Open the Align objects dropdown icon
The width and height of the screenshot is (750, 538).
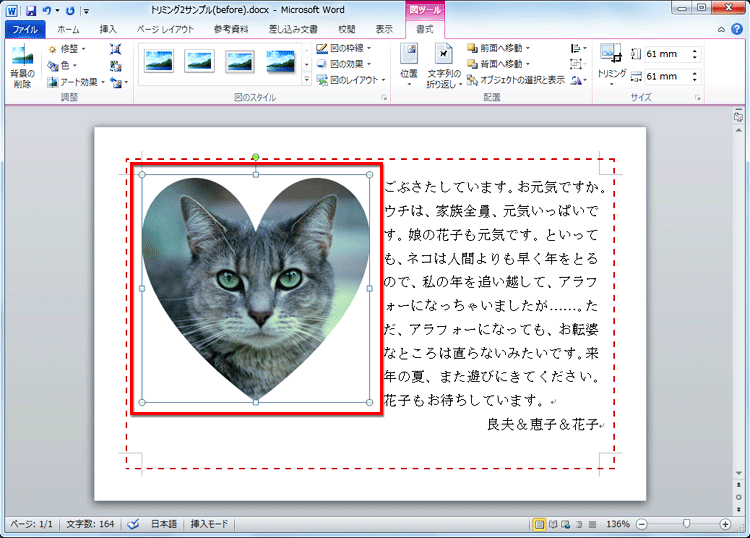point(578,48)
